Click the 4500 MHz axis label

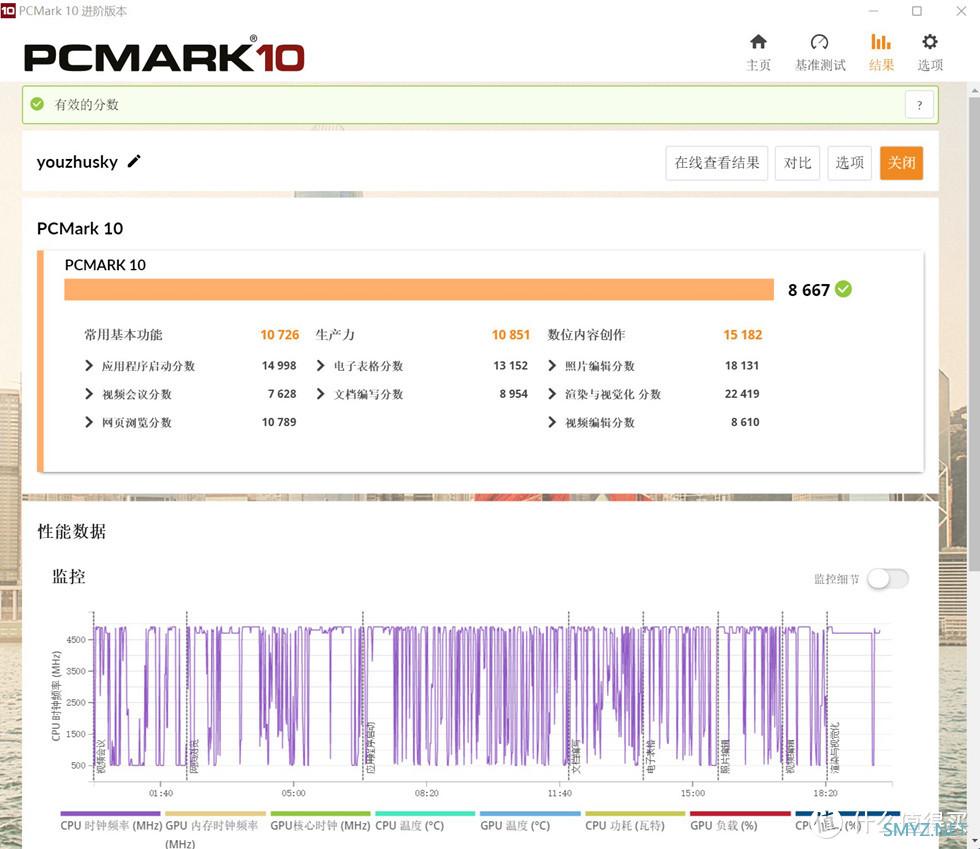click(76, 640)
